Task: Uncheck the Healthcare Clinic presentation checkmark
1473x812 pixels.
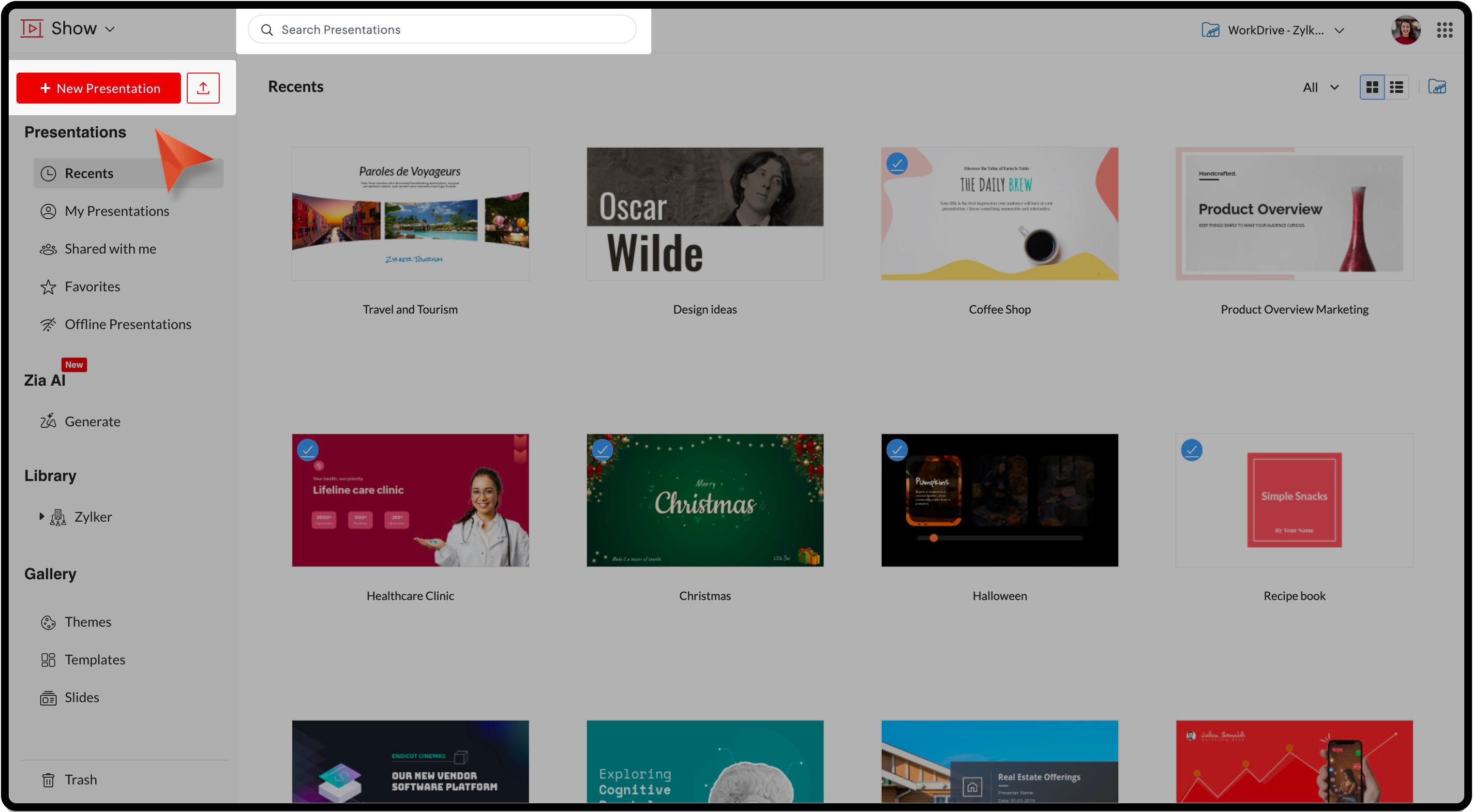Action: (308, 450)
